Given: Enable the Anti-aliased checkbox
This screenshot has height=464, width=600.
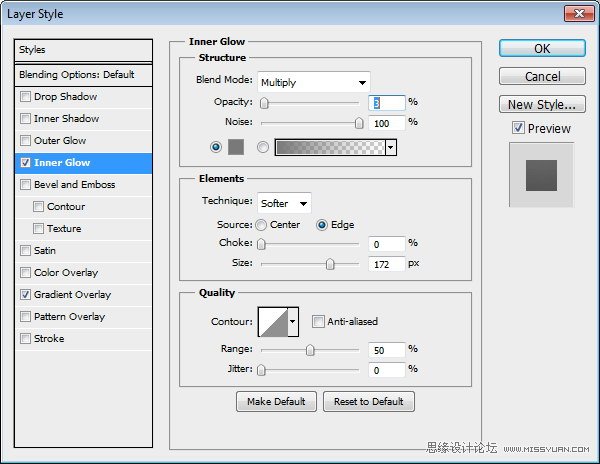Looking at the screenshot, I should point(318,321).
